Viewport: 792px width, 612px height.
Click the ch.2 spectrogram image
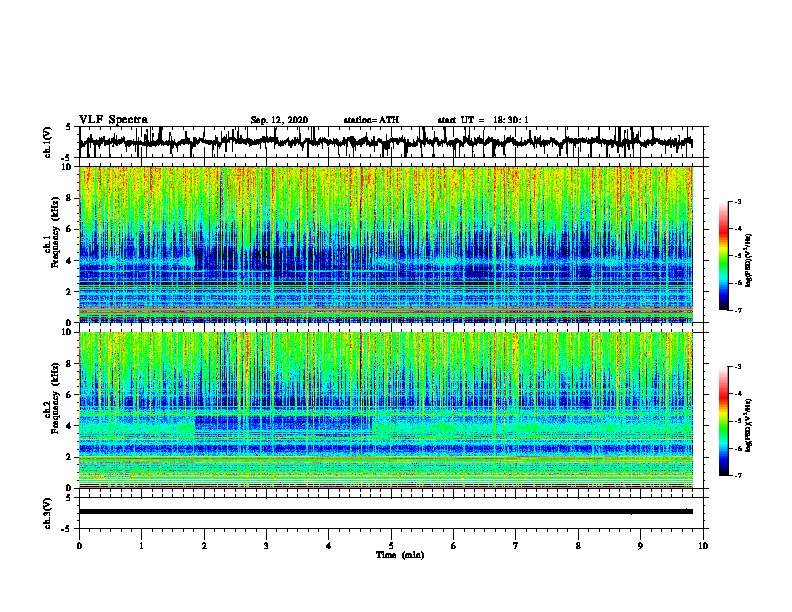385,410
